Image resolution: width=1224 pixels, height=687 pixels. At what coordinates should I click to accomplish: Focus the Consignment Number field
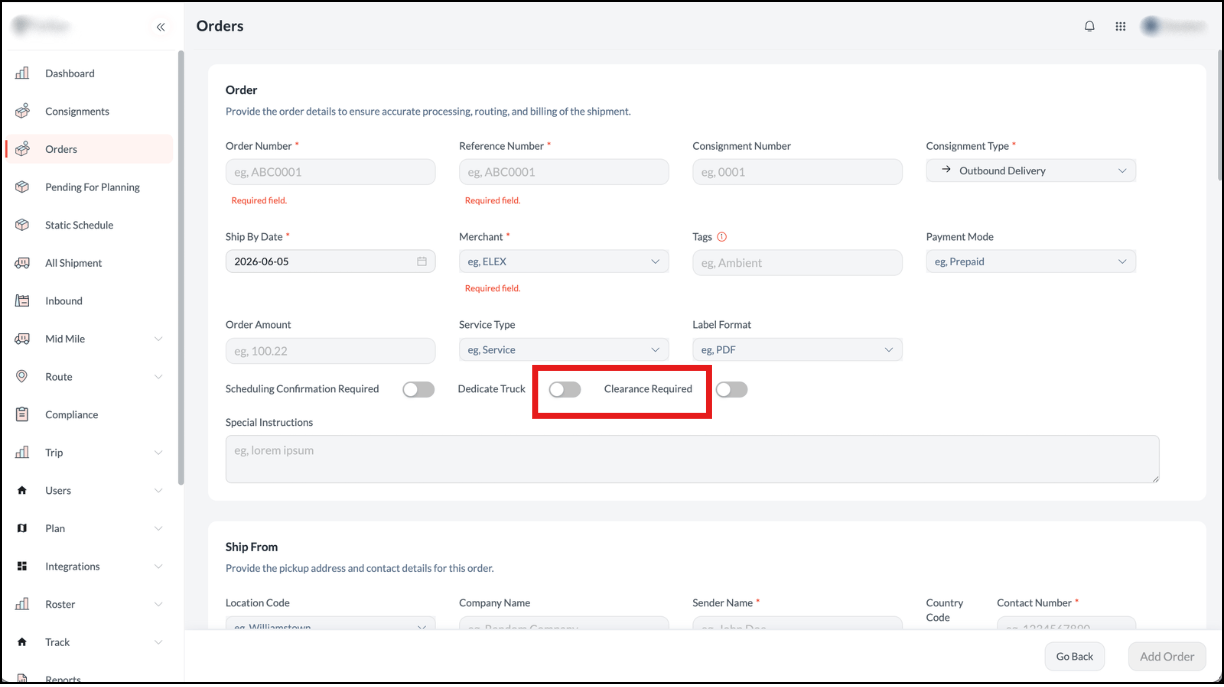[x=797, y=172]
